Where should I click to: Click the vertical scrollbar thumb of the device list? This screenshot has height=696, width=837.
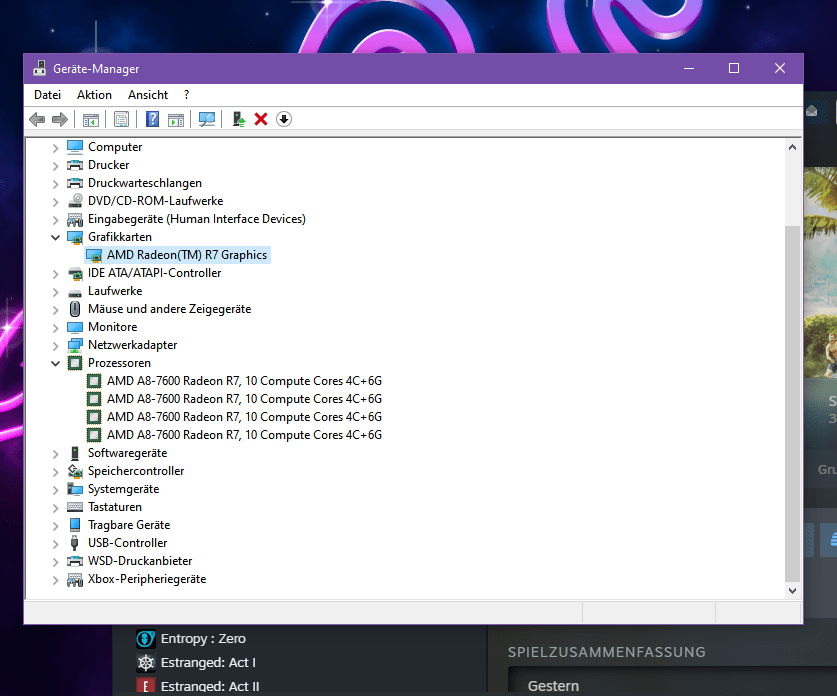[792, 404]
